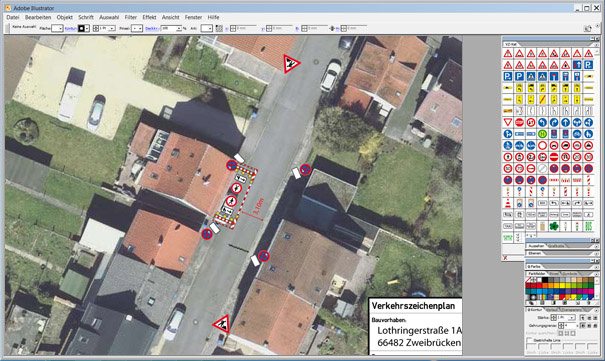Image resolution: width=605 pixels, height=361 pixels.
Task: Open the Datei menu
Action: pos(12,17)
